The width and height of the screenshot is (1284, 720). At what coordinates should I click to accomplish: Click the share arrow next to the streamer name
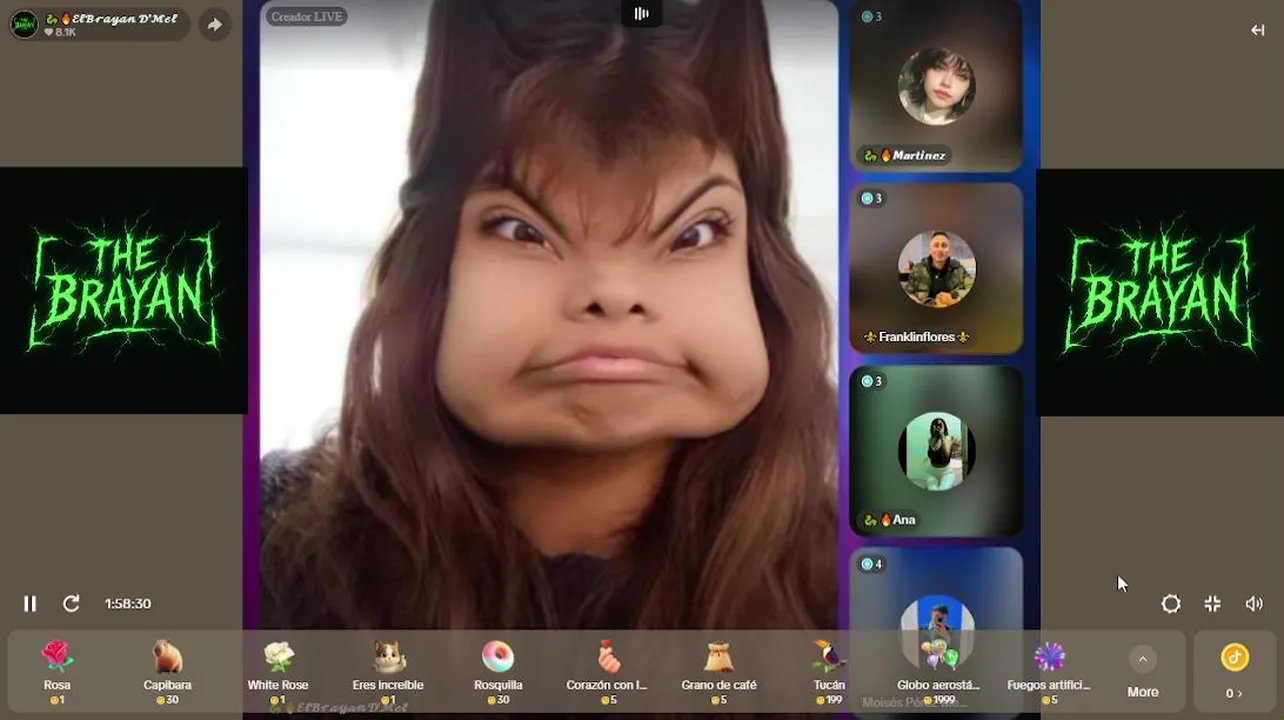click(x=215, y=25)
